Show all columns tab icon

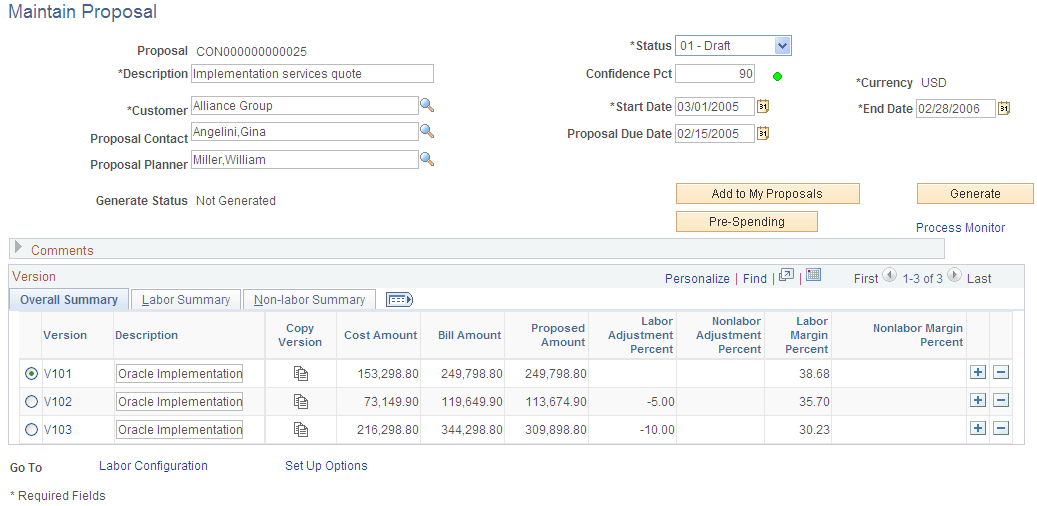399,300
